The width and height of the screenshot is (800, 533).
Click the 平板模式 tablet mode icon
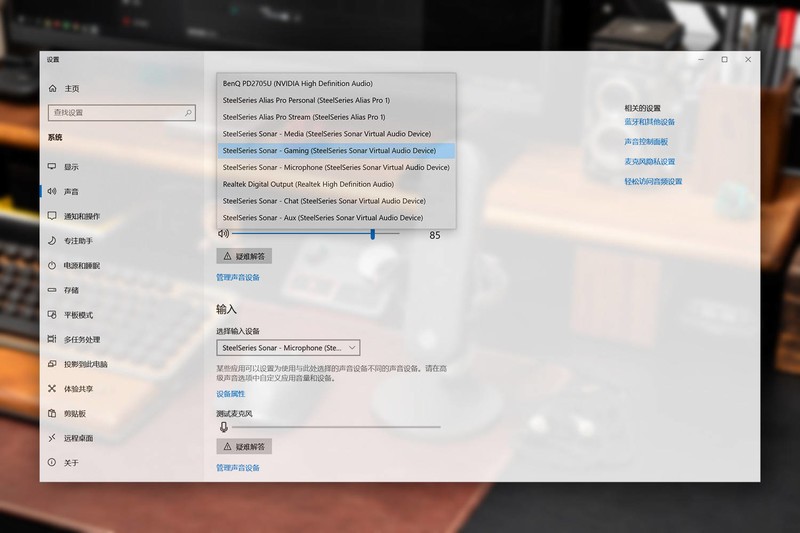[x=52, y=315]
